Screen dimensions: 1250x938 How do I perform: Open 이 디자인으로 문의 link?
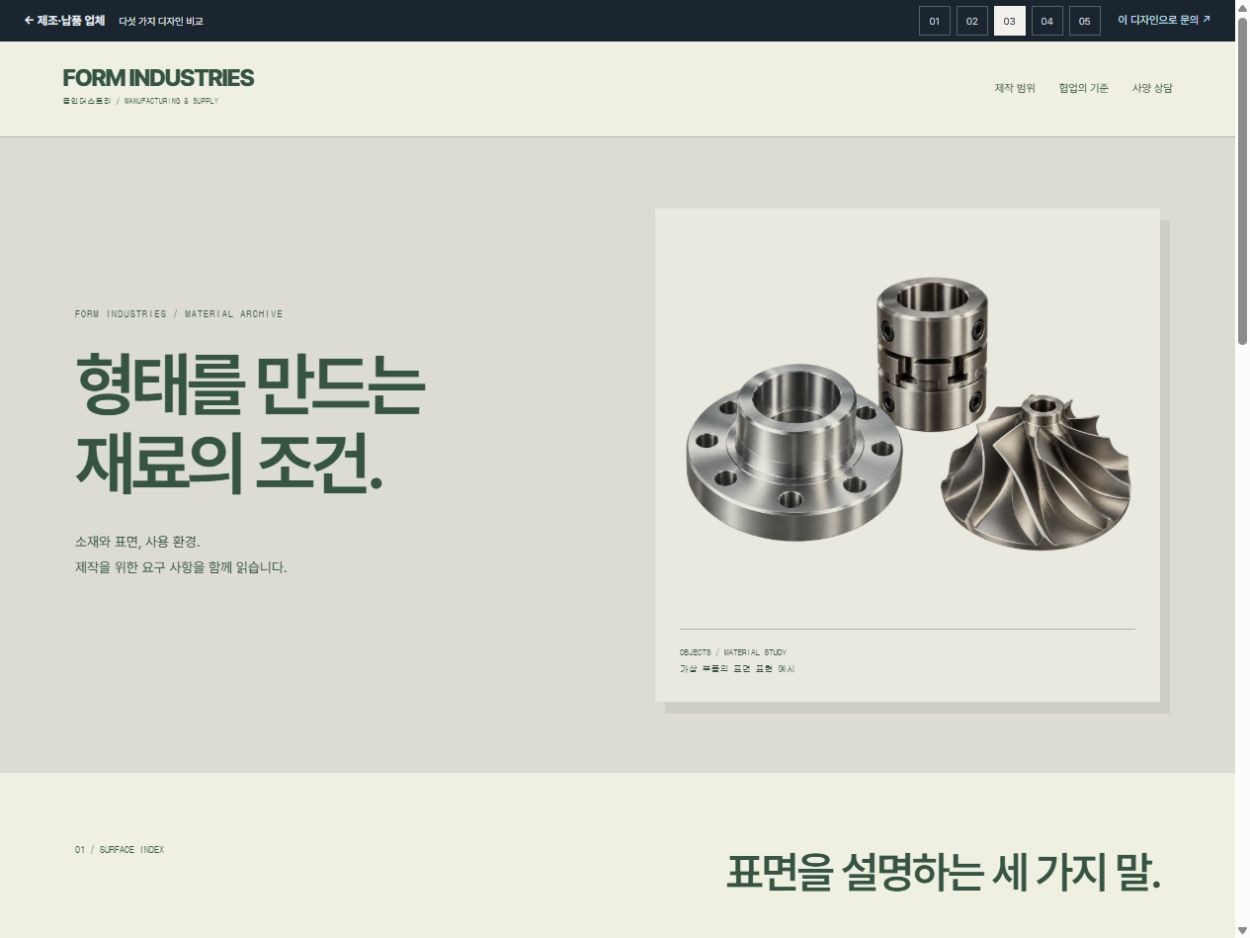(1164, 20)
